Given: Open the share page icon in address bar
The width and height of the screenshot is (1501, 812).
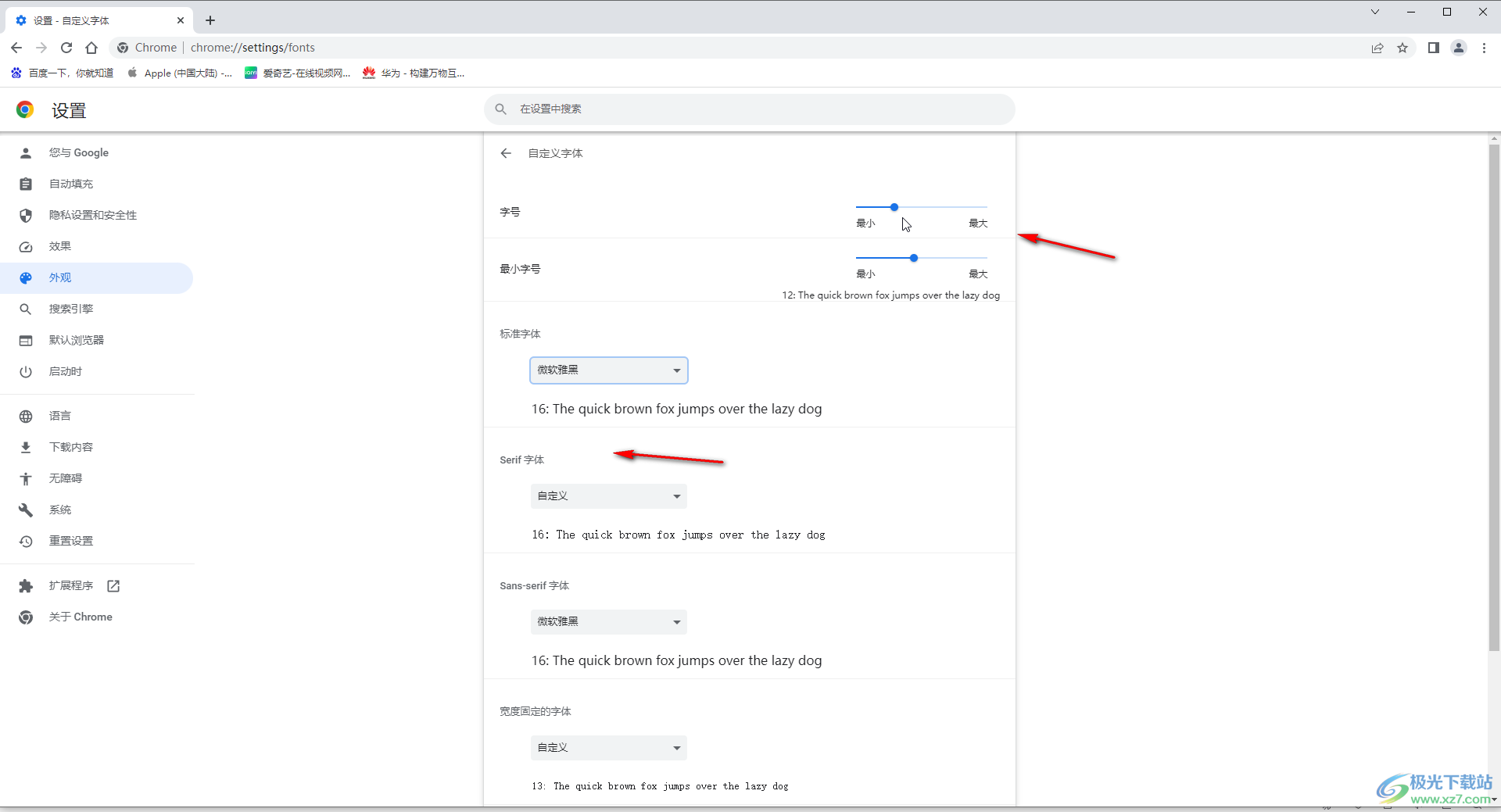Looking at the screenshot, I should pyautogui.click(x=1377, y=48).
